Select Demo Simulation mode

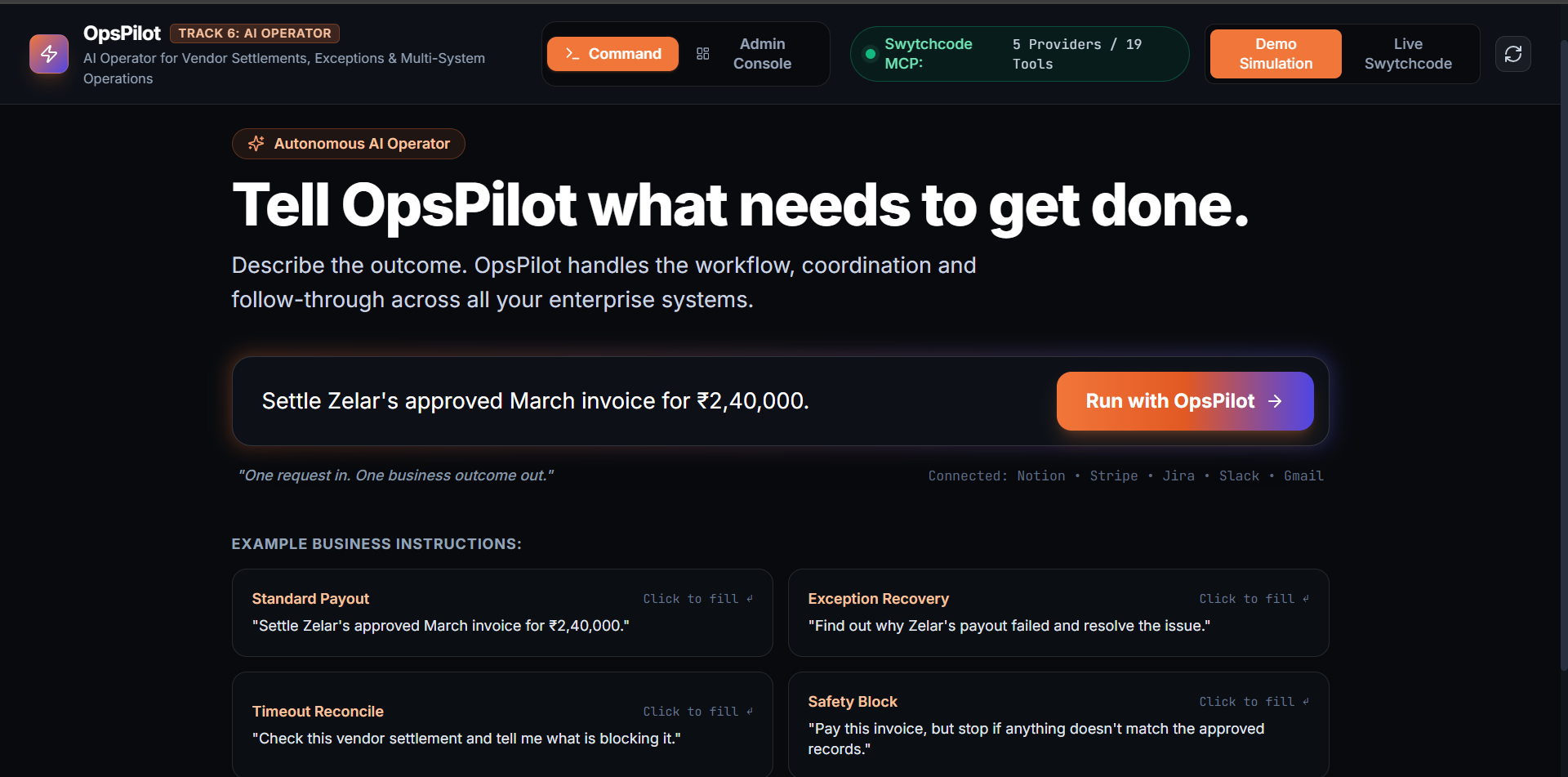(1276, 54)
